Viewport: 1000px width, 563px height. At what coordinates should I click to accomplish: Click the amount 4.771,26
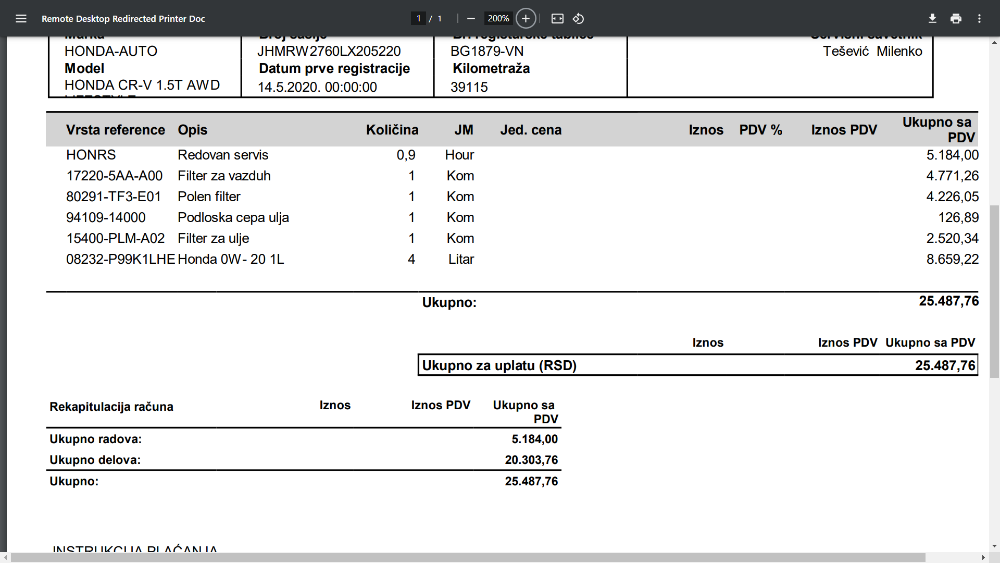point(953,176)
